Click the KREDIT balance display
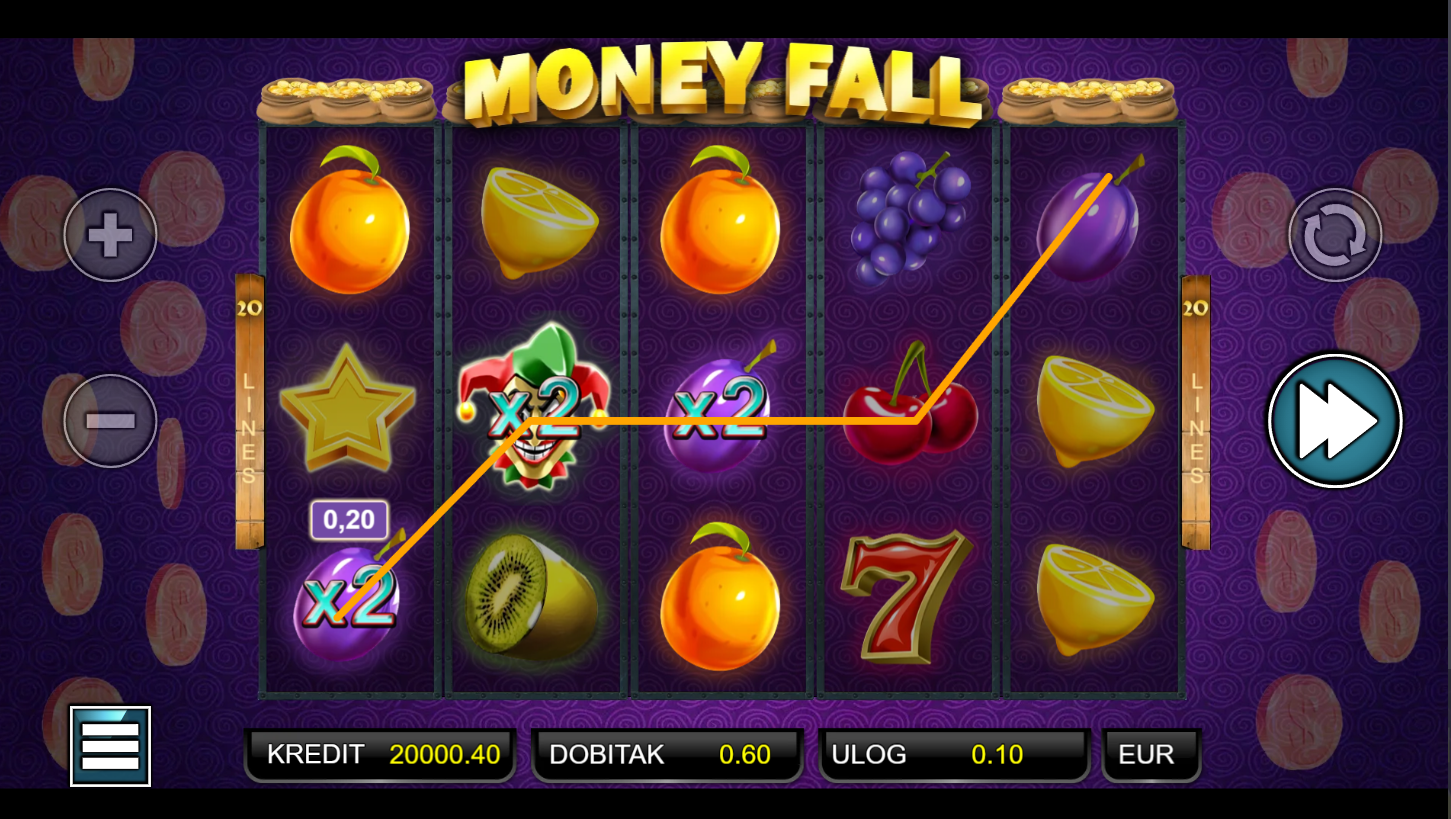Screen dimensions: 1451x819 click(380, 754)
